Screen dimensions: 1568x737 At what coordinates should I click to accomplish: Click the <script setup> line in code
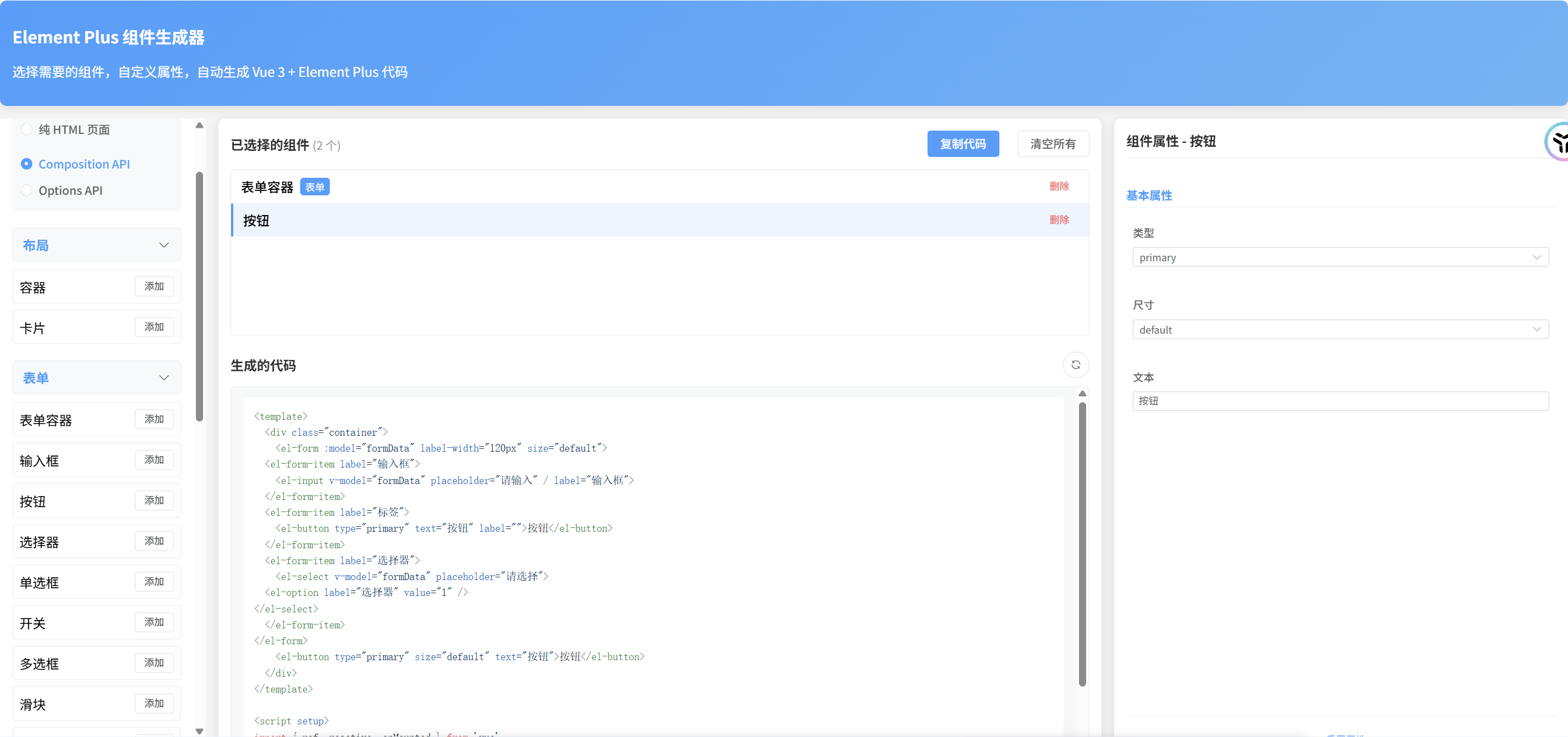coord(291,721)
